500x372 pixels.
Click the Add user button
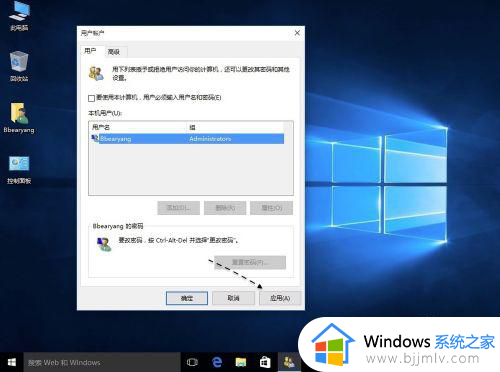(179, 208)
